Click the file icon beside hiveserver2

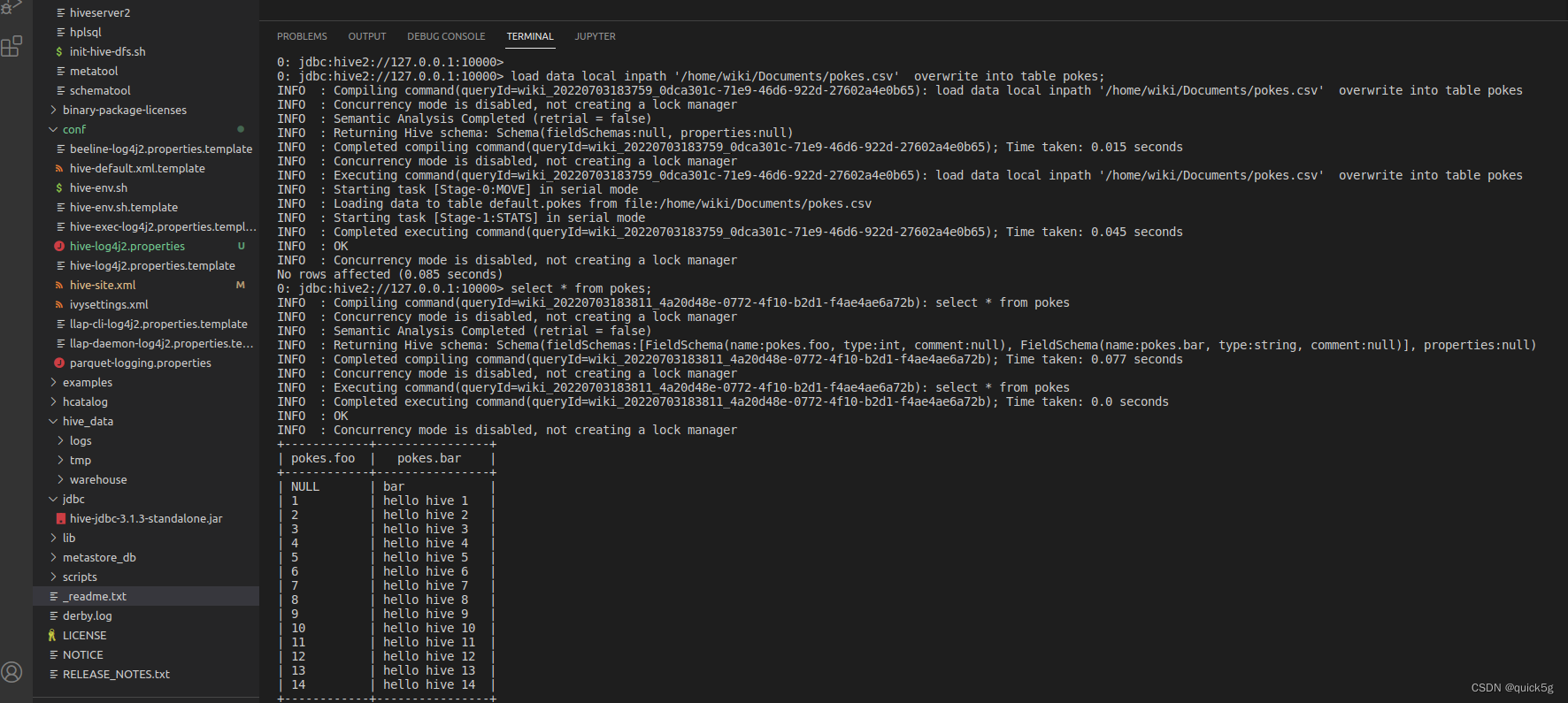pos(60,13)
